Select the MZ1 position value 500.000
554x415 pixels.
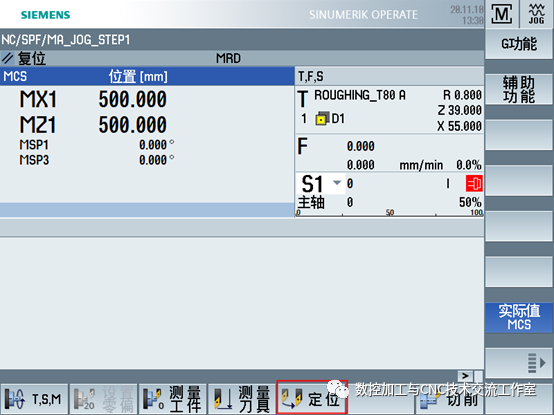pos(132,125)
